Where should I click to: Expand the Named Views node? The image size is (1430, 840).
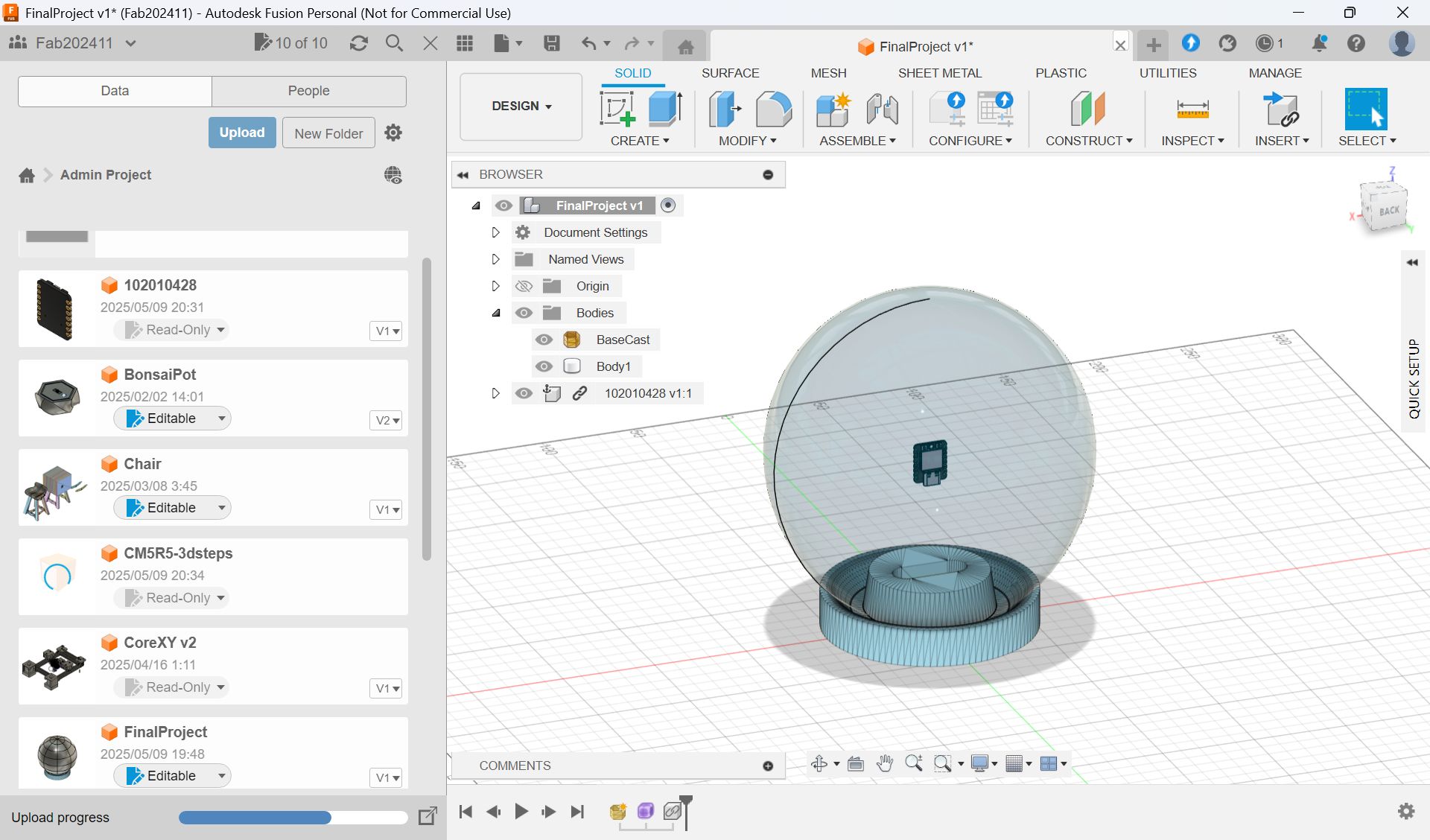tap(495, 259)
